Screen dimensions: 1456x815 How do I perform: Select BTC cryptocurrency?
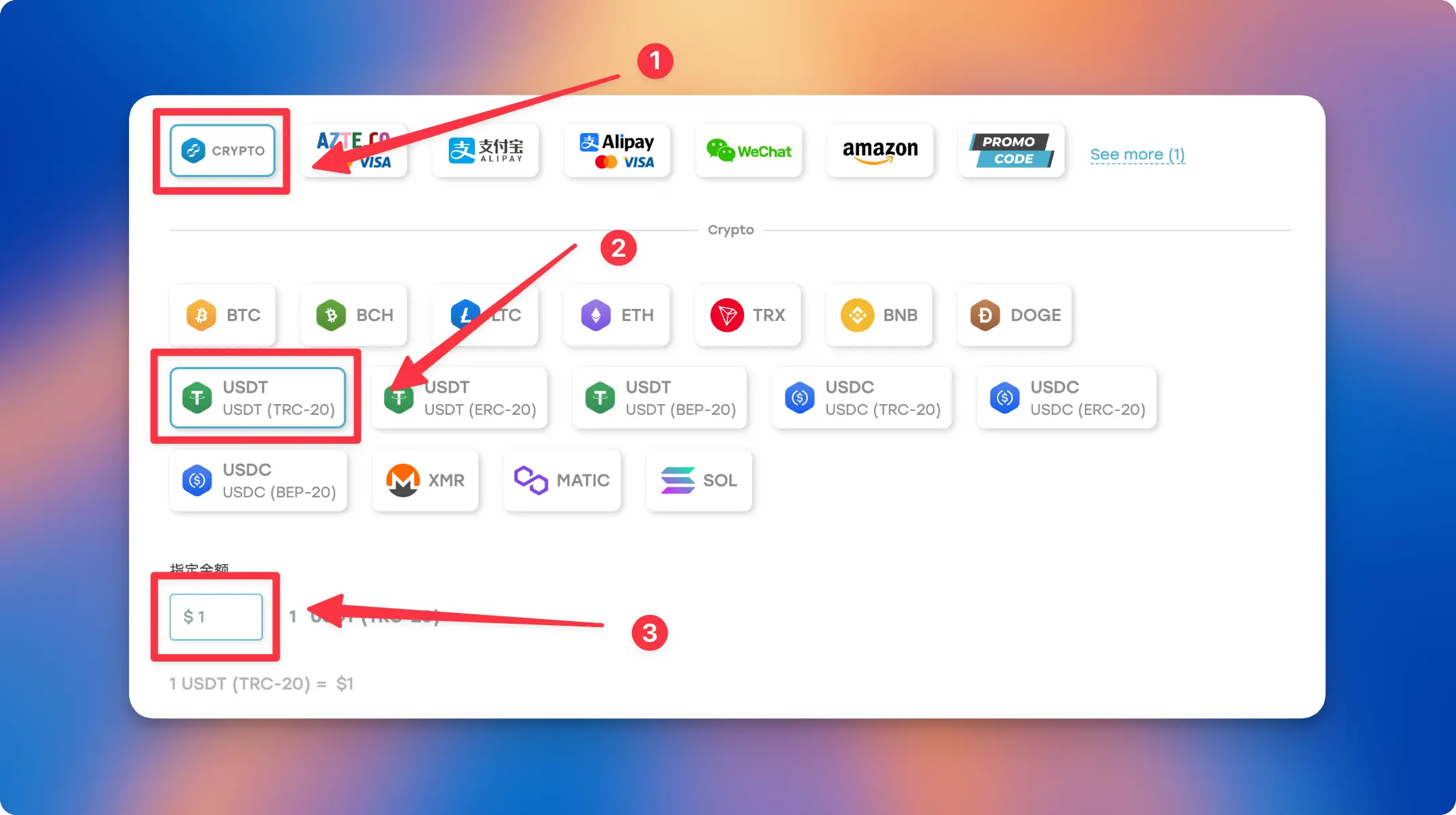[x=222, y=315]
